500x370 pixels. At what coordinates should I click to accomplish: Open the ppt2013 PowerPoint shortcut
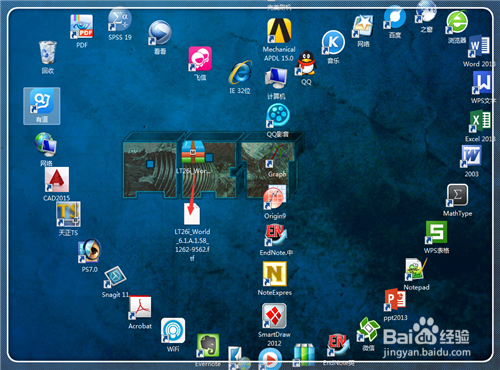pyautogui.click(x=395, y=300)
